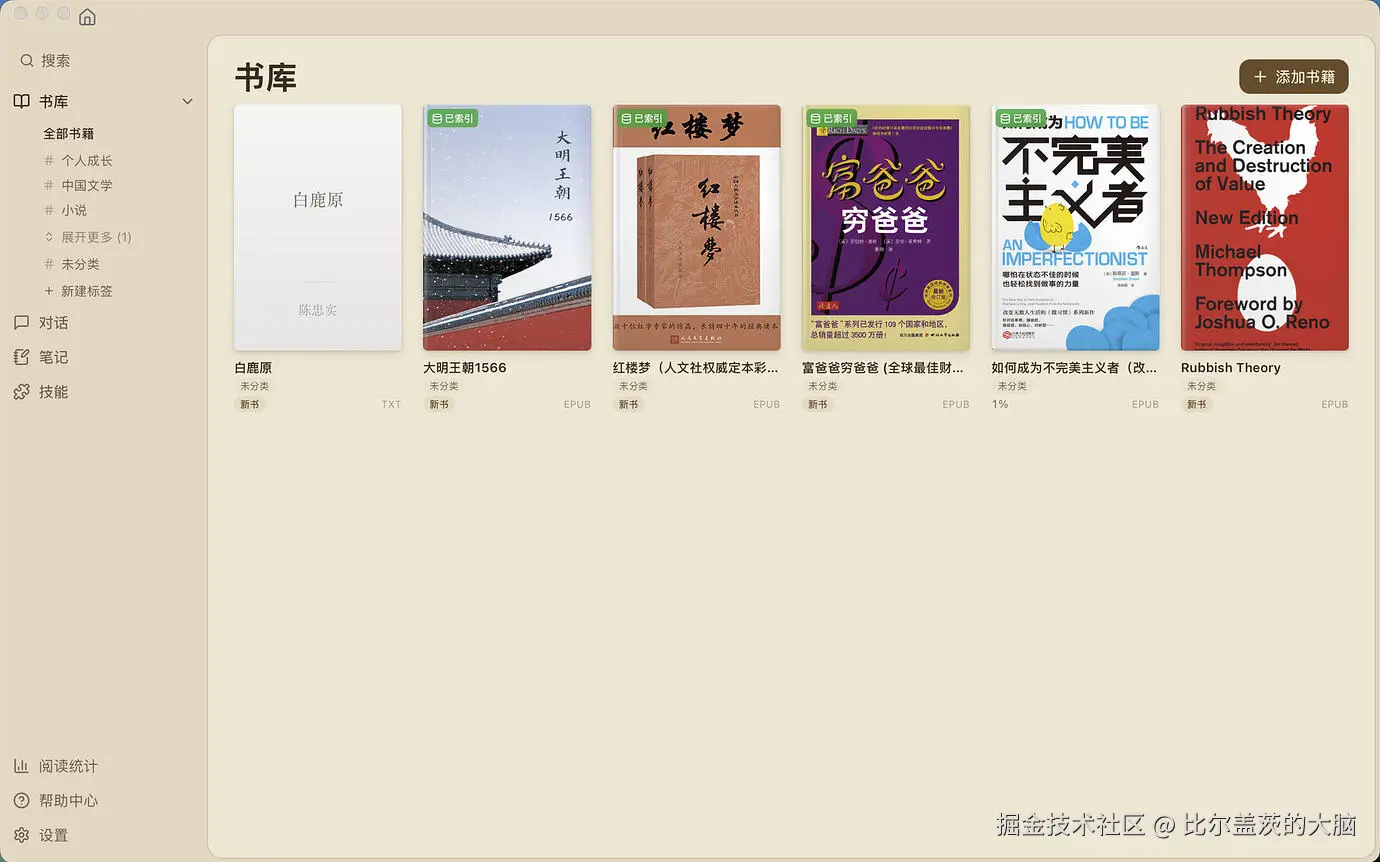Click the 添加书籍 button
This screenshot has width=1380, height=862.
1294,76
